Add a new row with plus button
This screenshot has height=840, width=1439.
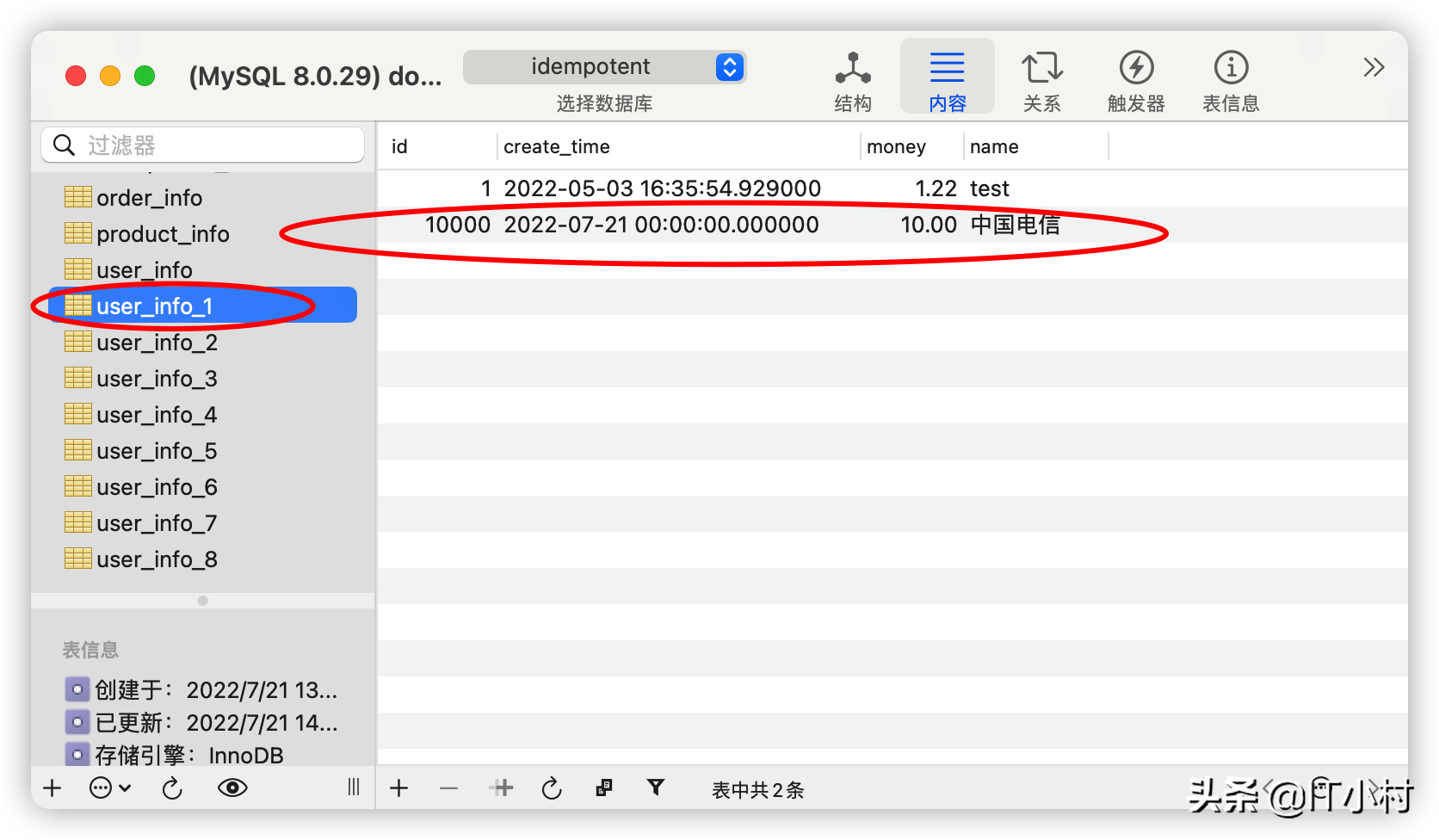click(x=398, y=787)
